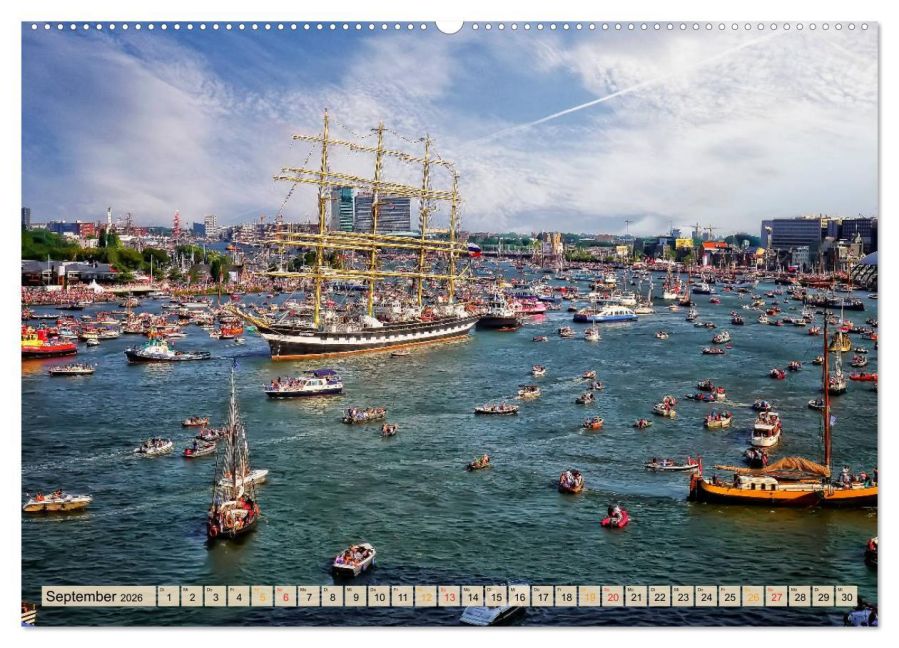Select day 3 in the calendar strip

point(216,596)
